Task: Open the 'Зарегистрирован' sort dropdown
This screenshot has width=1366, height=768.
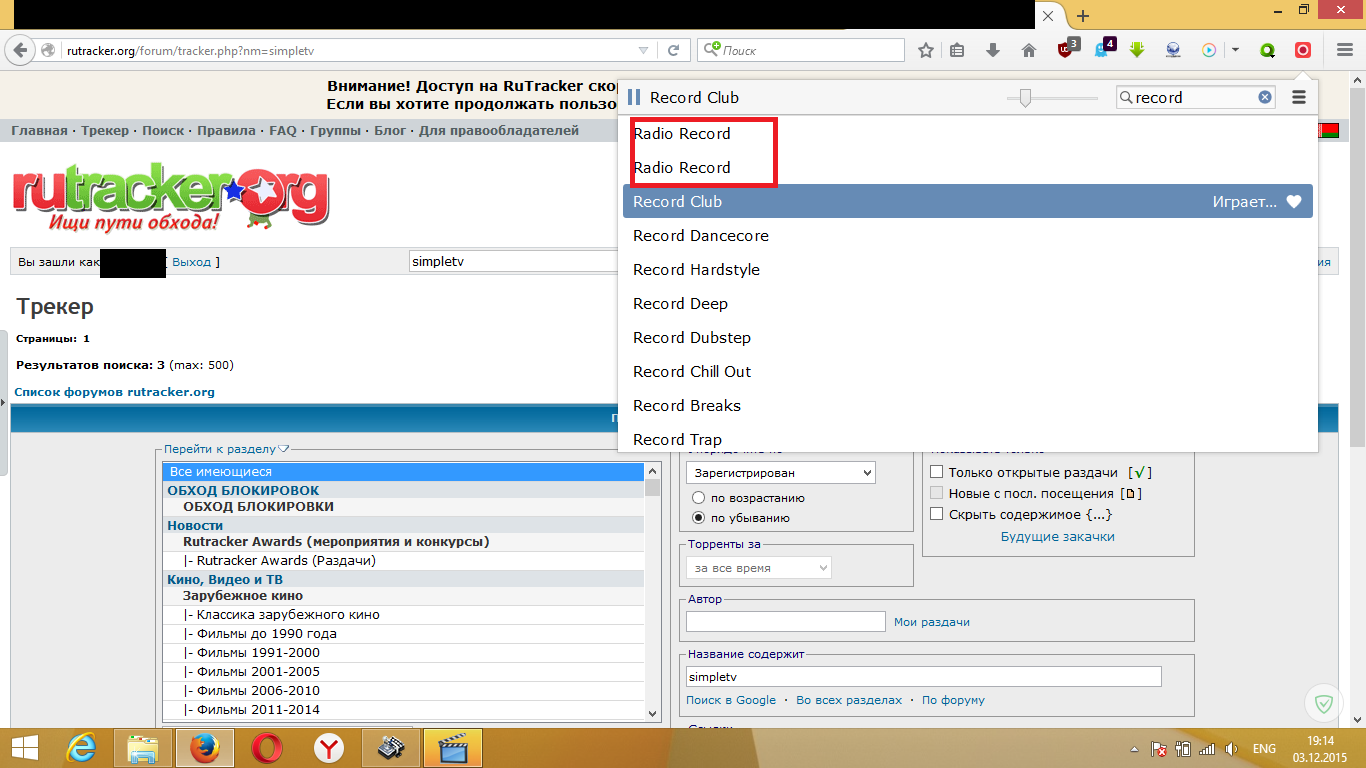Action: 780,472
